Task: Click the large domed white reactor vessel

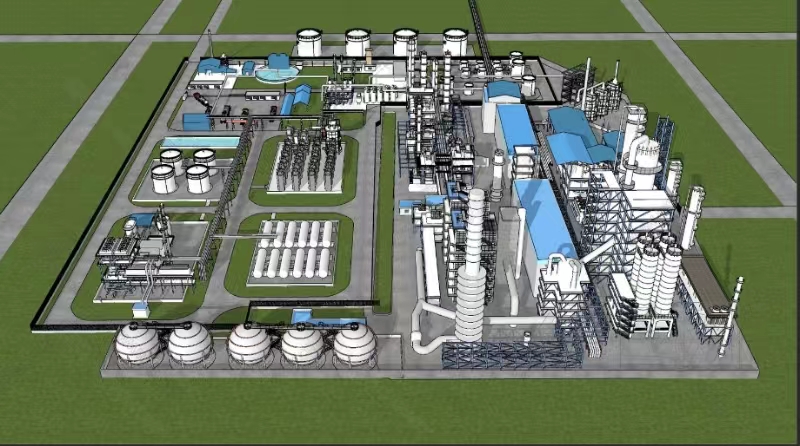Action: click(x=638, y=160)
